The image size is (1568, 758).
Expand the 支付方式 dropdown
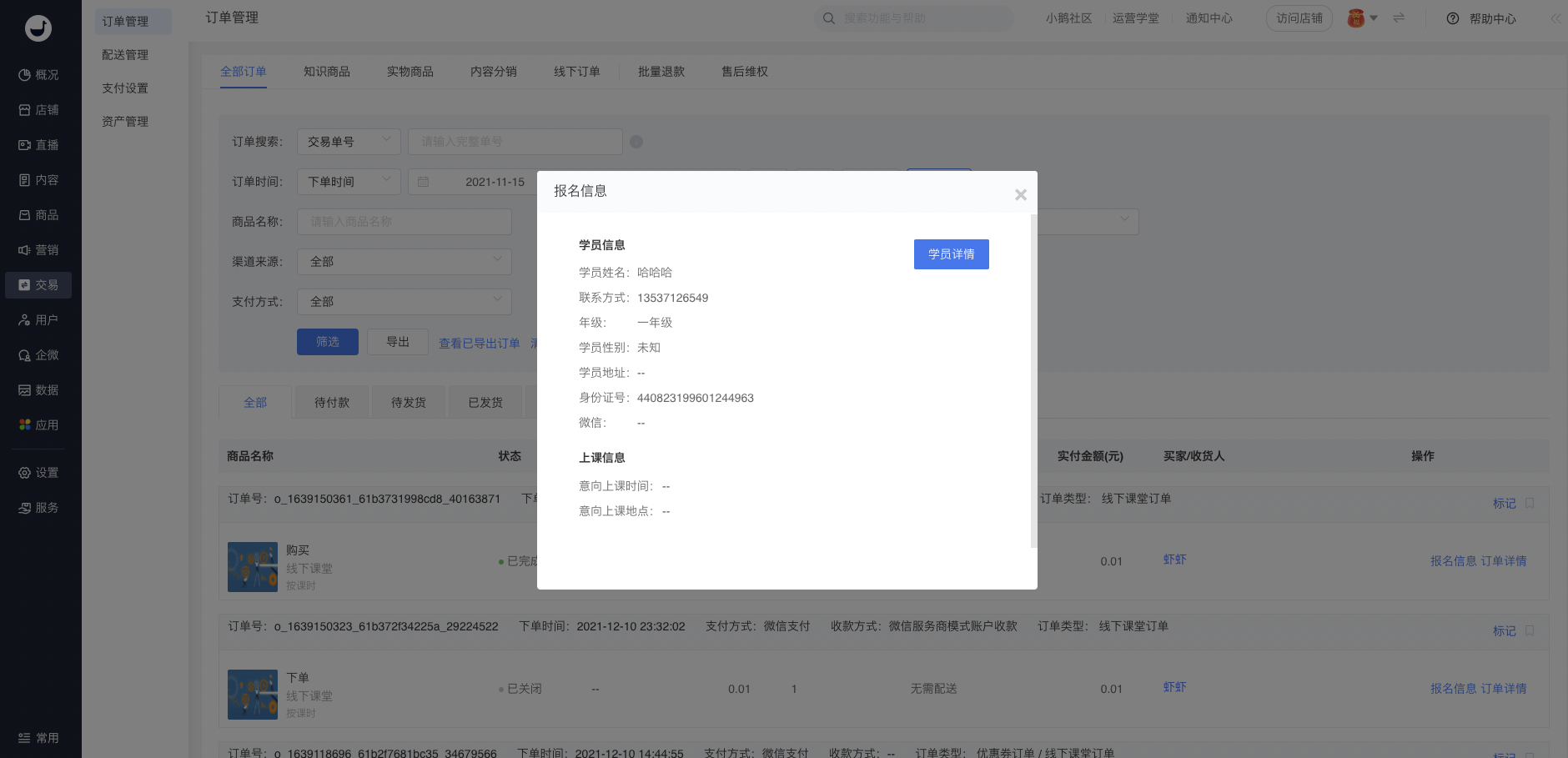(x=405, y=302)
